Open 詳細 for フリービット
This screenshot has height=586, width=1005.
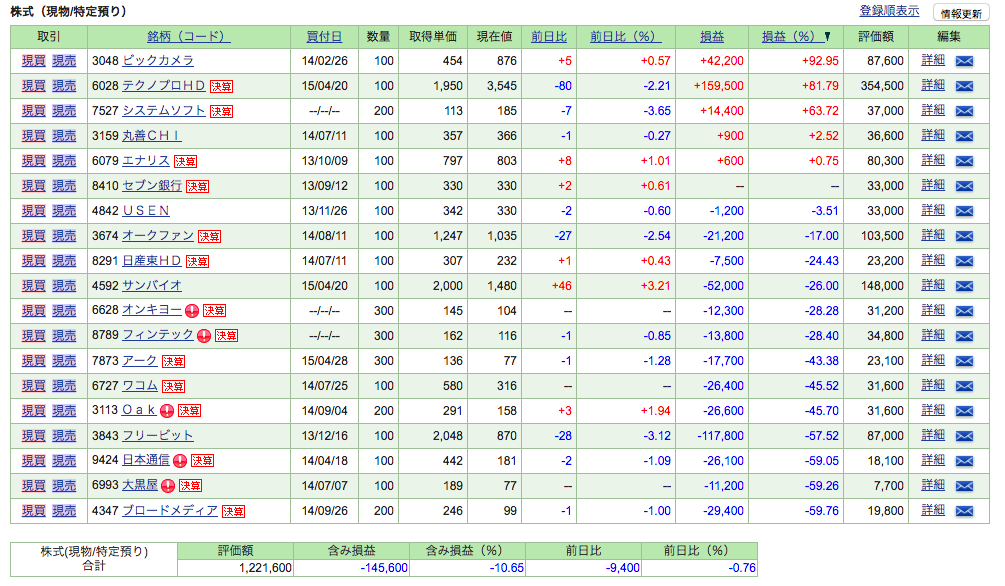point(933,435)
